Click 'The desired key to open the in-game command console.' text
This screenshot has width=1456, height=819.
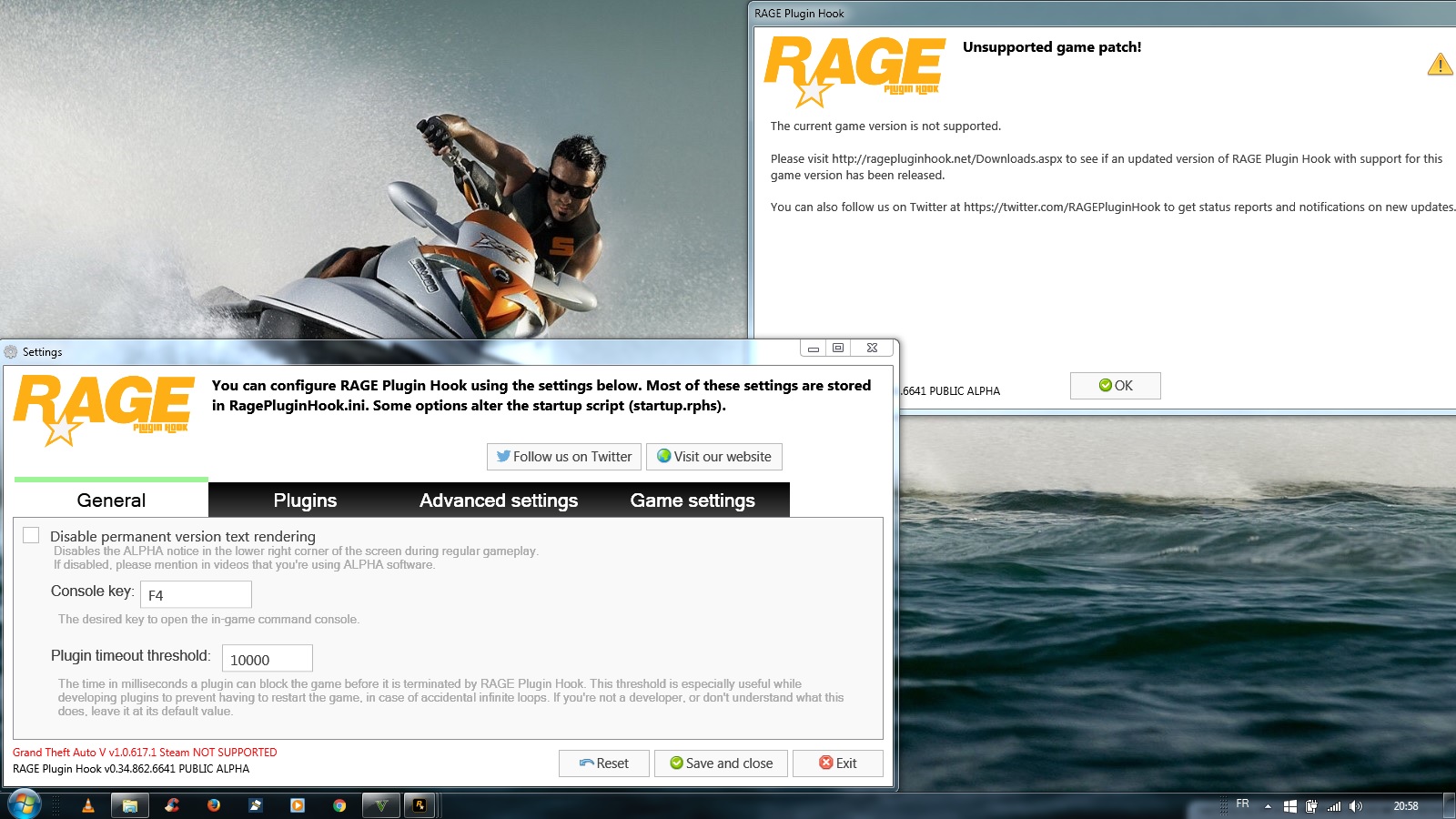208,620
